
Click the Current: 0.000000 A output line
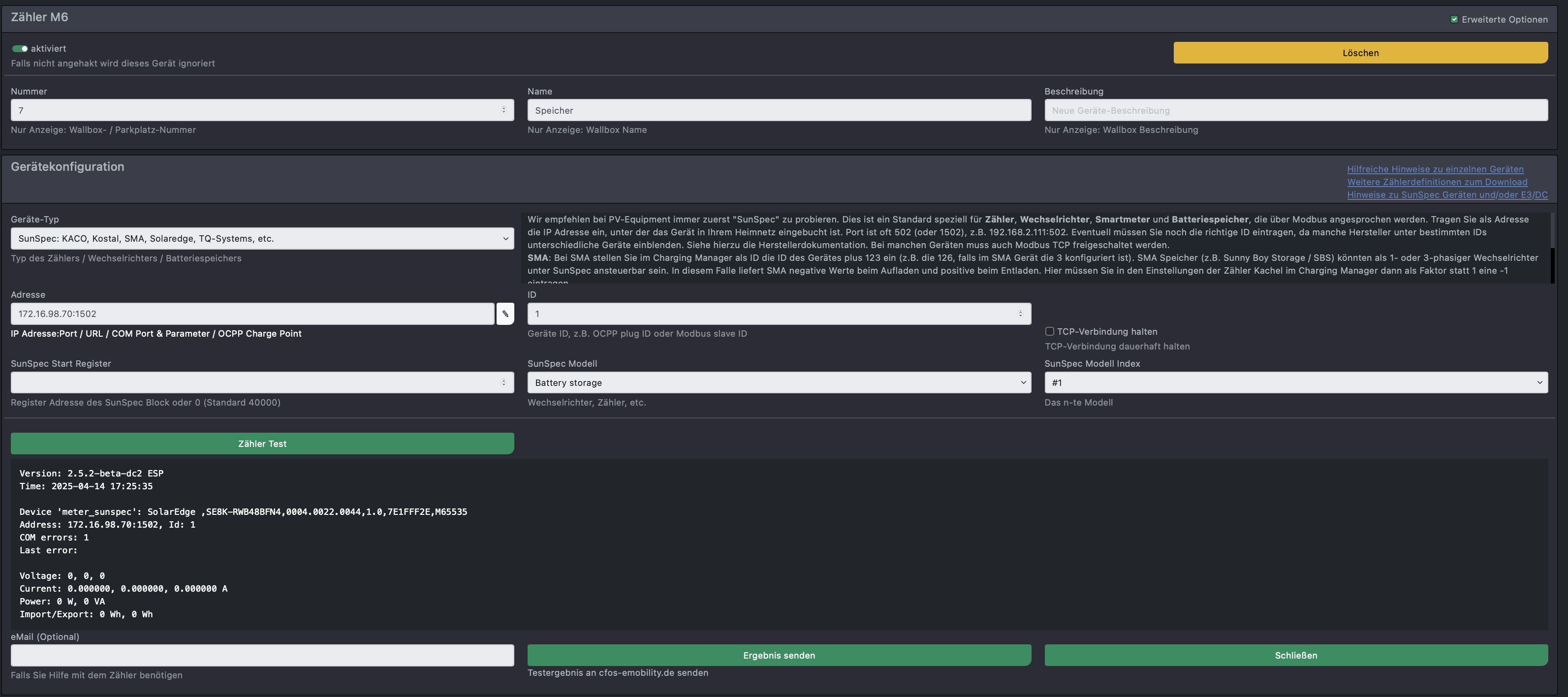124,589
